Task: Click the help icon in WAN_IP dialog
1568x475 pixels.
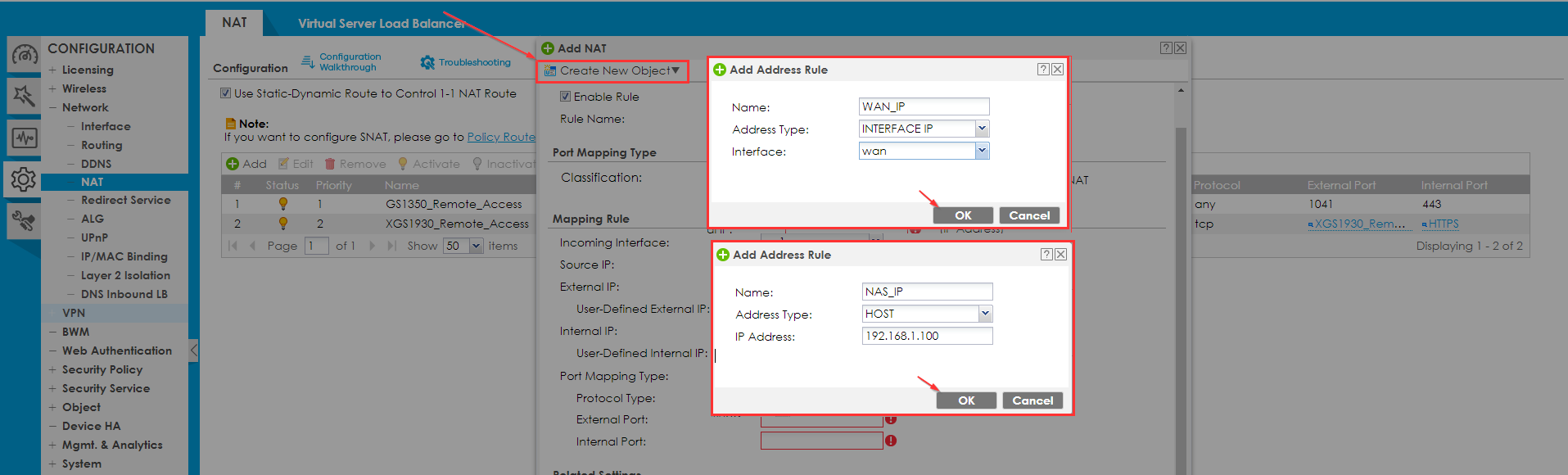Action: [x=1042, y=70]
